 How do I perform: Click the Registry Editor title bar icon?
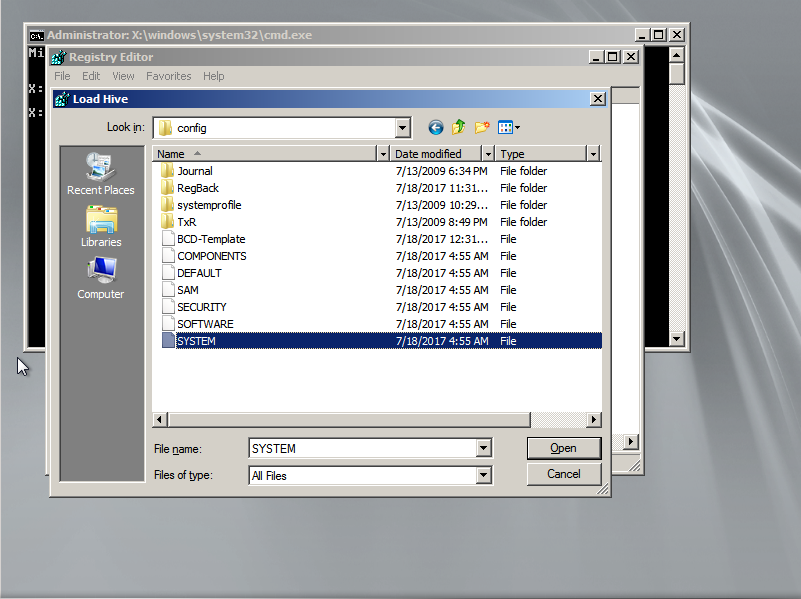coord(59,57)
